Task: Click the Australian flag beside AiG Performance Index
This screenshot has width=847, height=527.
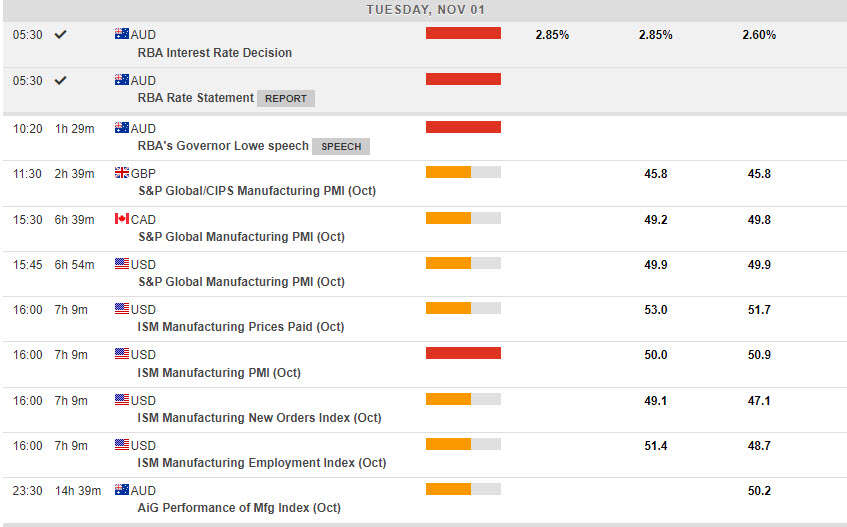Action: pos(122,490)
